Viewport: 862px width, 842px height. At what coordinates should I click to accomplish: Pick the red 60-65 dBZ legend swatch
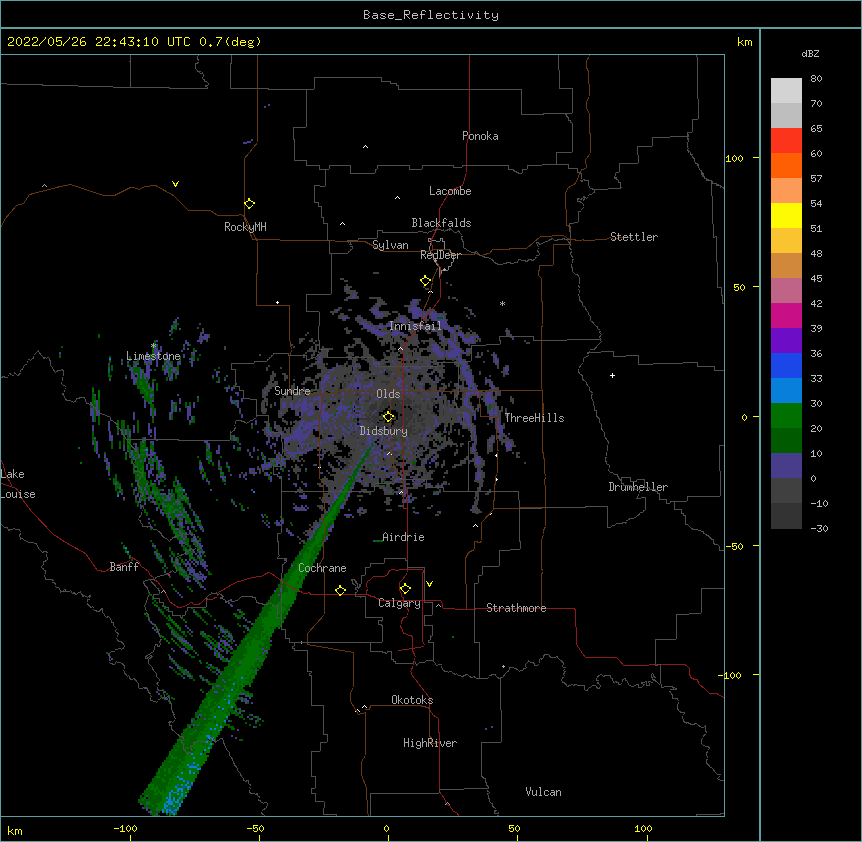[x=786, y=141]
